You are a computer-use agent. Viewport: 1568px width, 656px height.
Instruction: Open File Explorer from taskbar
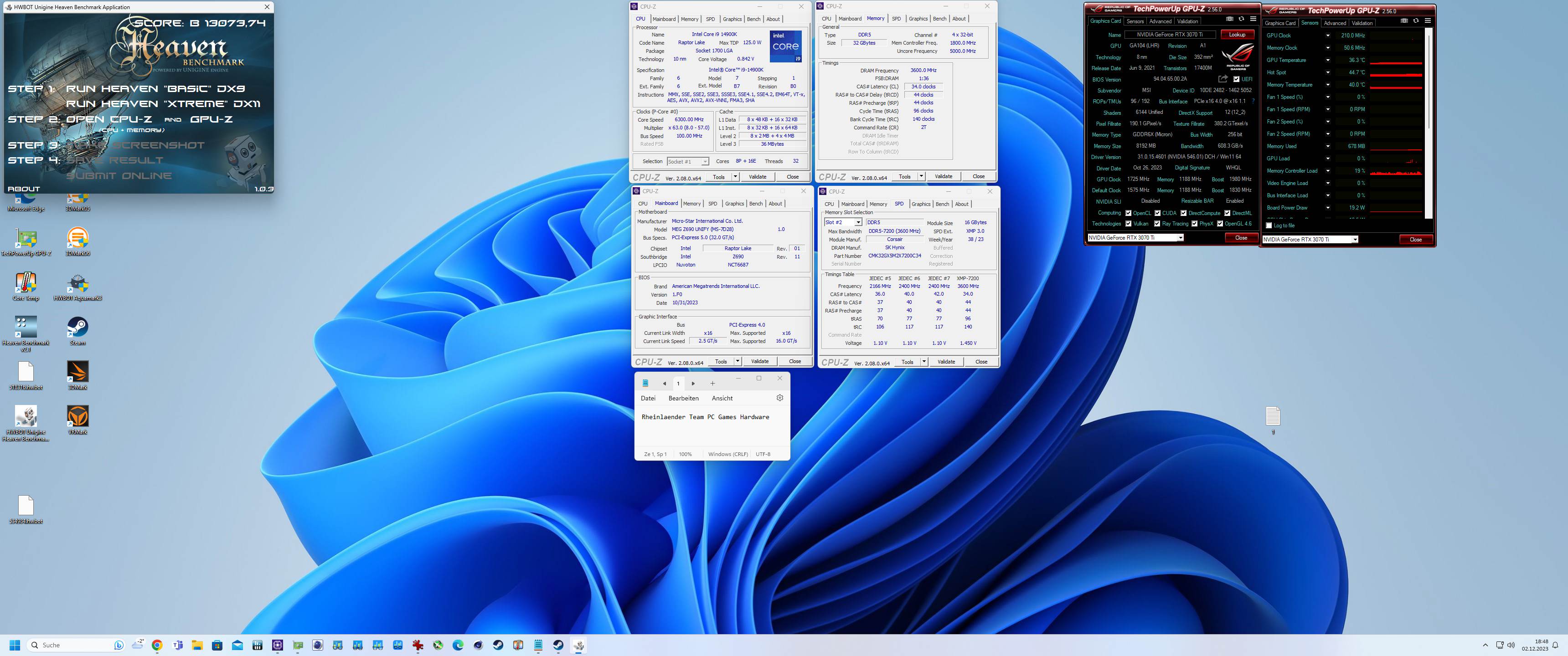pos(197,645)
